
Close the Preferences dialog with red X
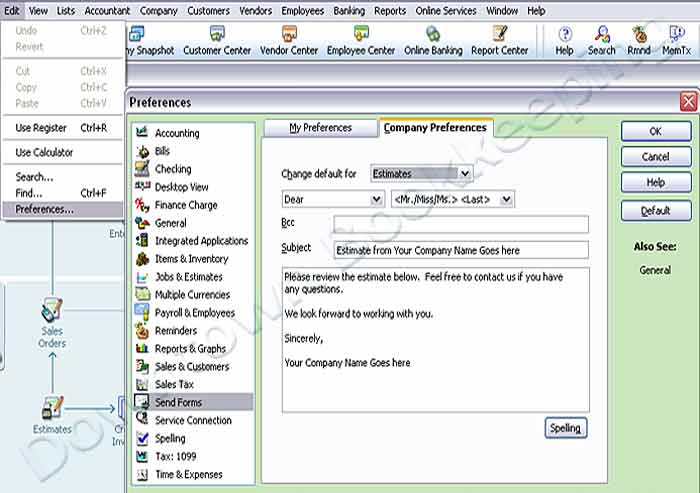(x=689, y=102)
